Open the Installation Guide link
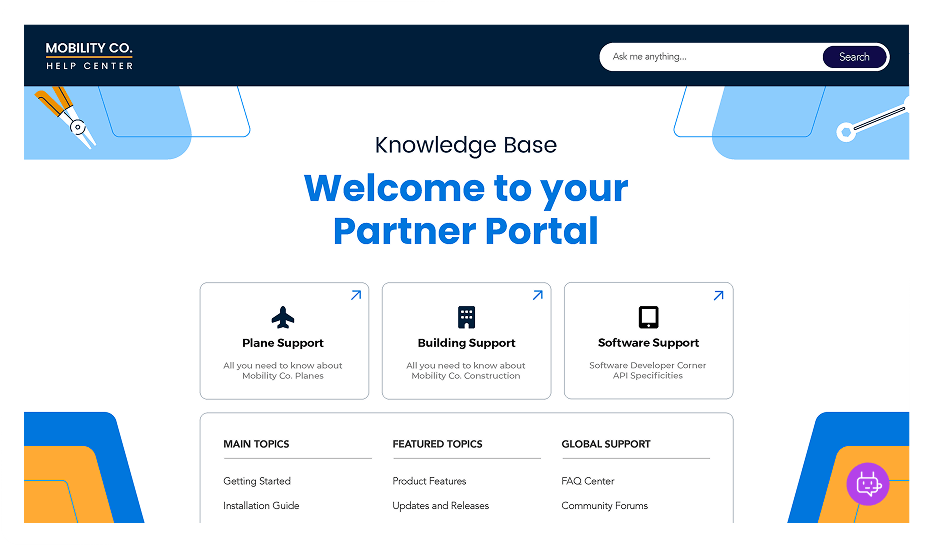The height and width of the screenshot is (546, 933). [261, 506]
